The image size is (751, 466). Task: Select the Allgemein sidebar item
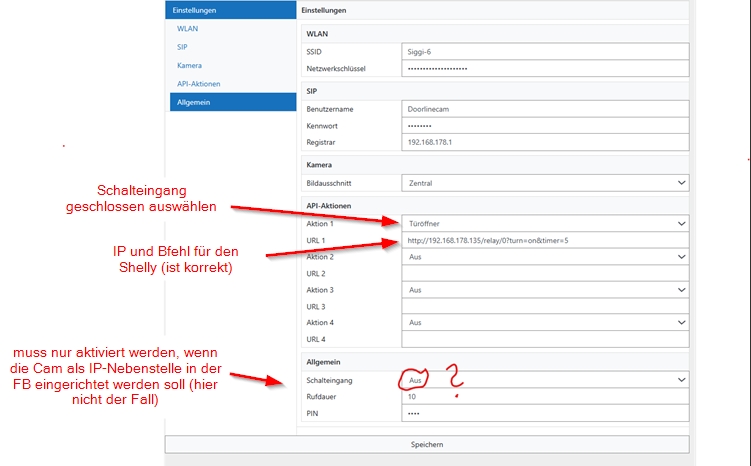(x=194, y=102)
